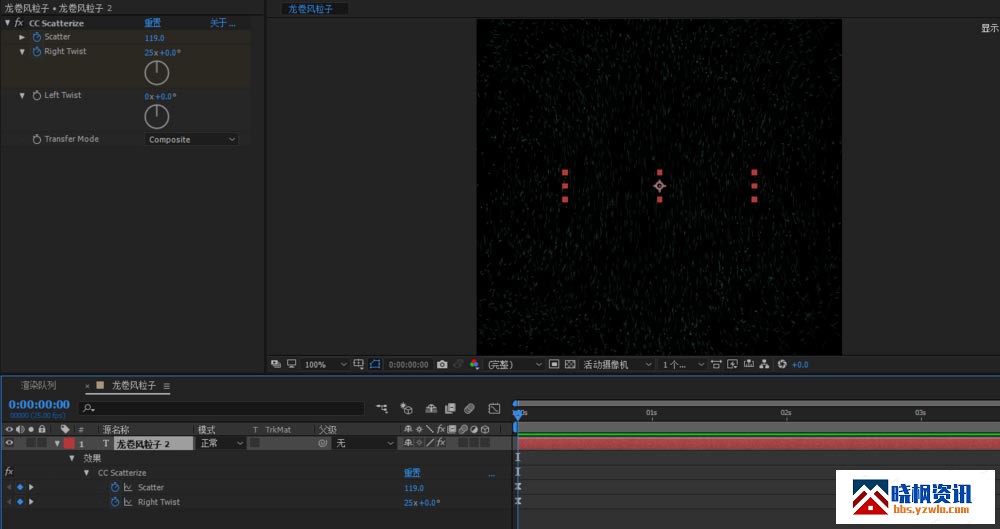This screenshot has width=1000, height=529.
Task: Click primary viewer monitor icon
Action: tap(291, 364)
